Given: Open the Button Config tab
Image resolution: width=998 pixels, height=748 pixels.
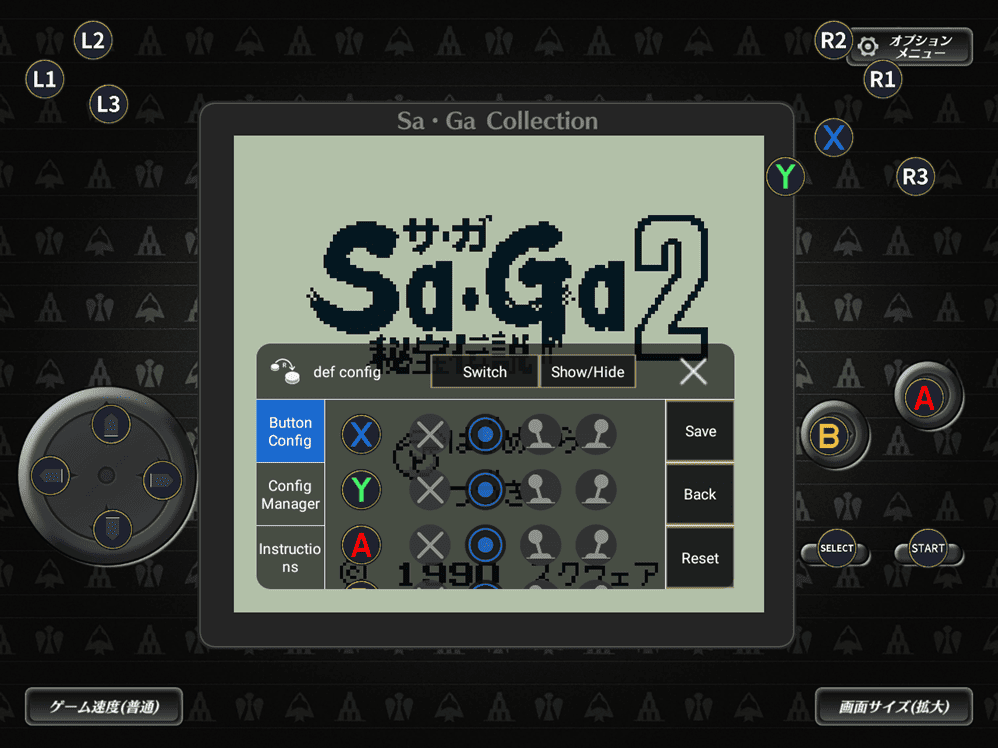Looking at the screenshot, I should pyautogui.click(x=290, y=431).
